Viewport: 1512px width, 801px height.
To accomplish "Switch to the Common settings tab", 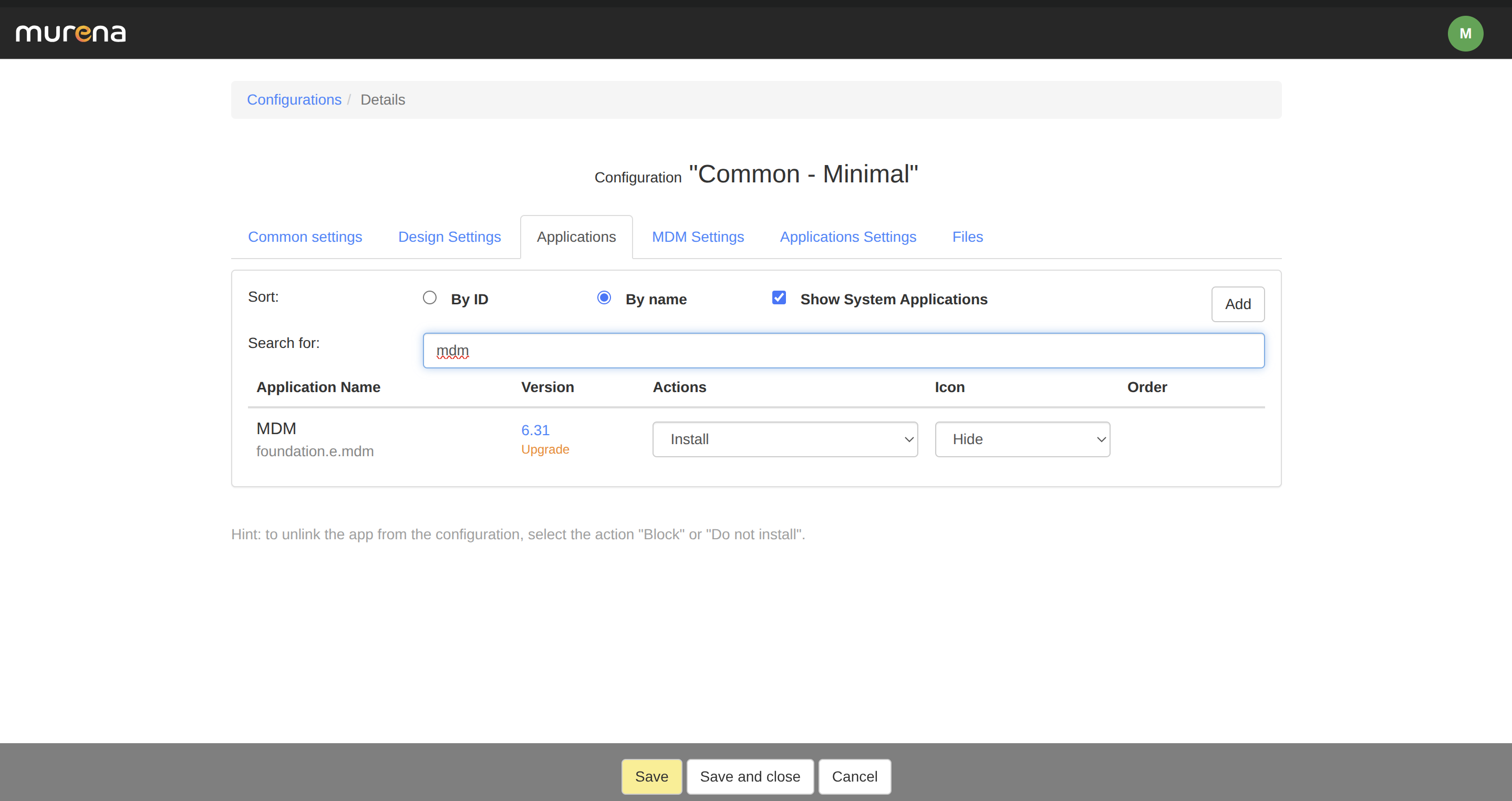I will pyautogui.click(x=305, y=237).
